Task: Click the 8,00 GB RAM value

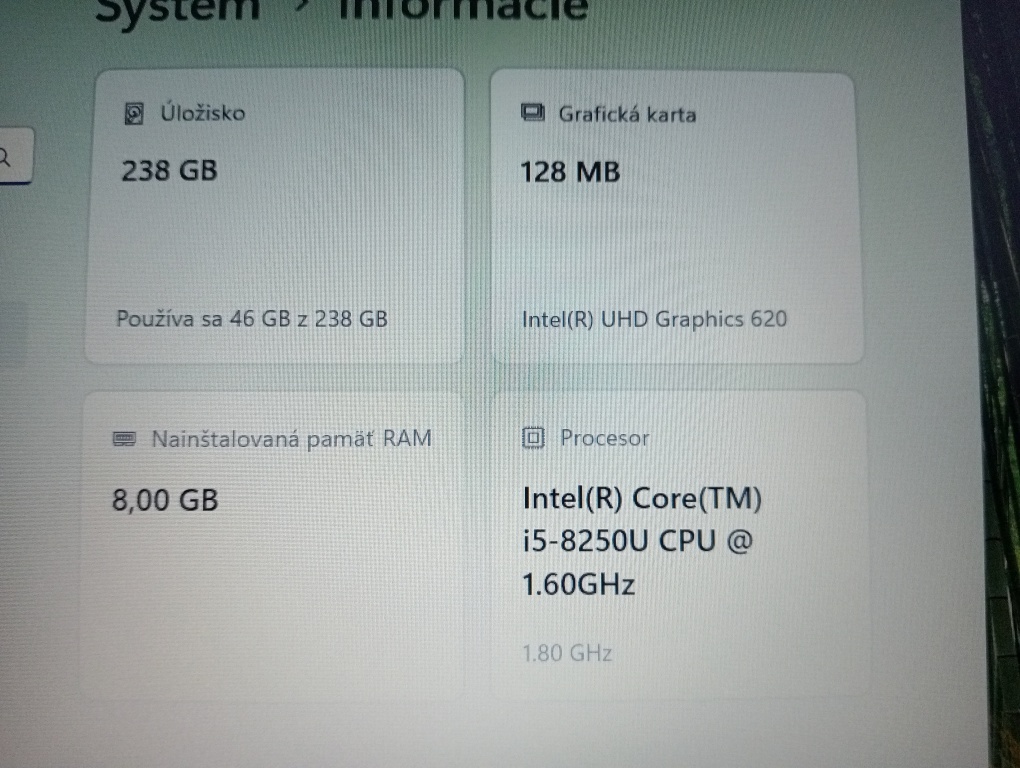Action: [163, 499]
